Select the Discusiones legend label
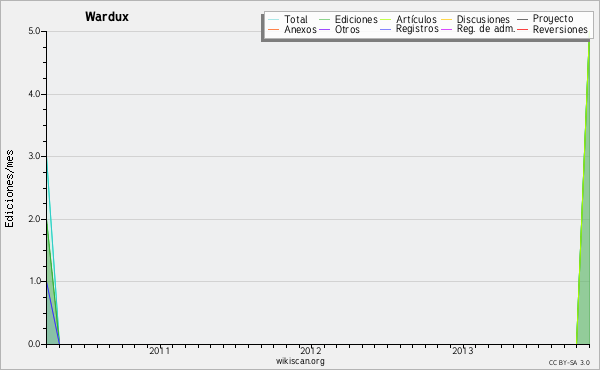 (x=483, y=20)
